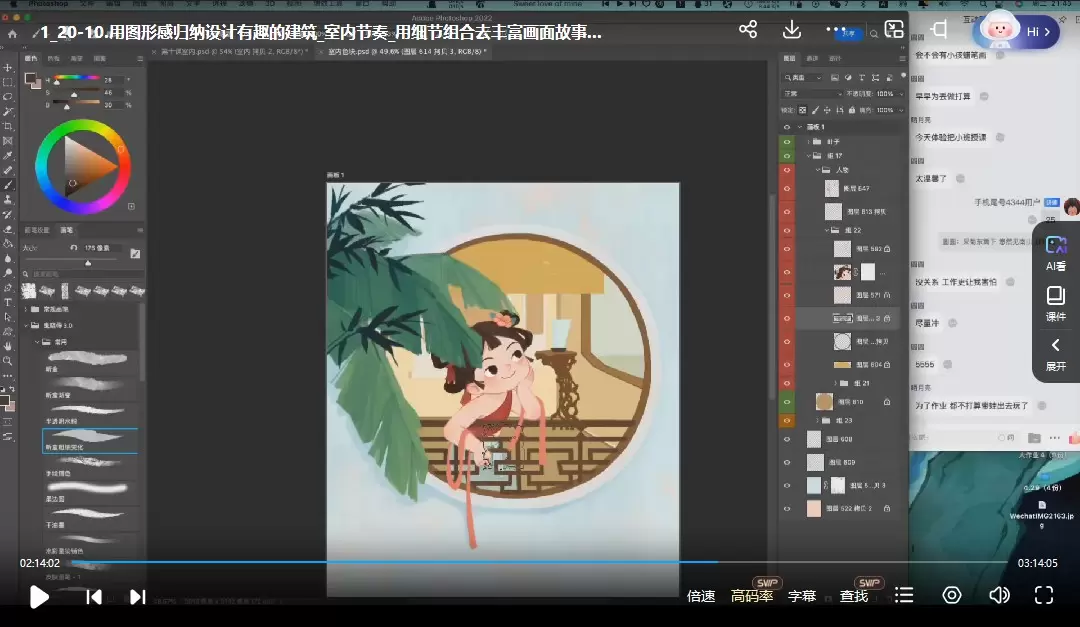Select the Eraser tool

click(x=8, y=229)
